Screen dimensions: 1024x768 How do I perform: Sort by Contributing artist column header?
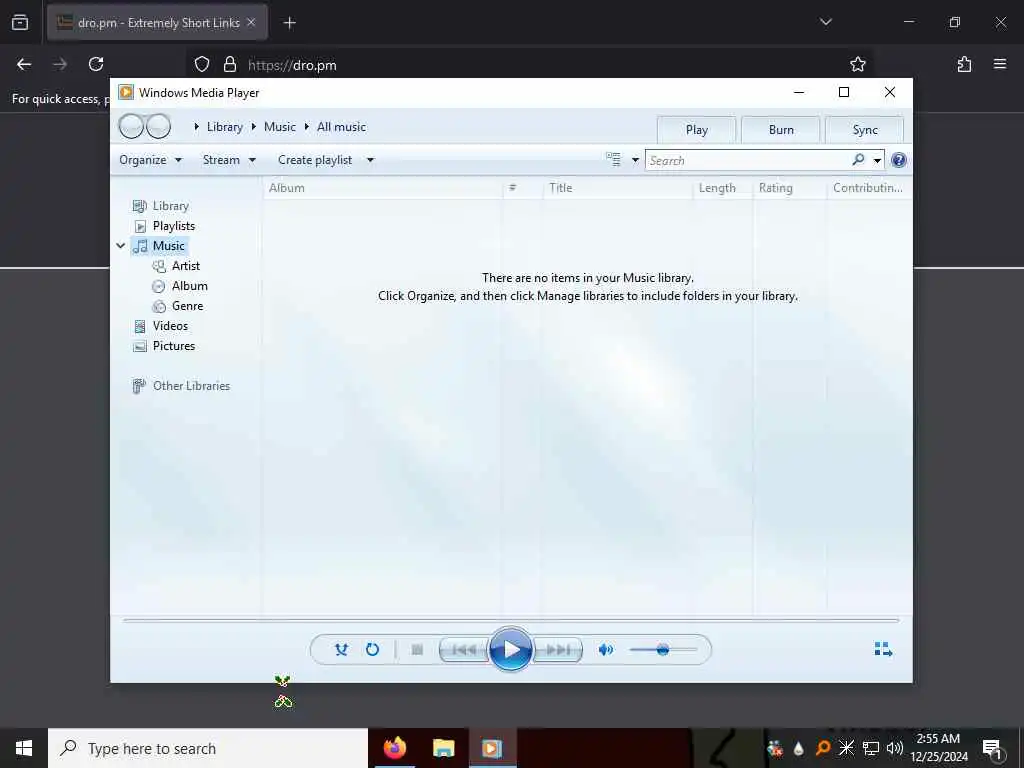[x=869, y=188]
